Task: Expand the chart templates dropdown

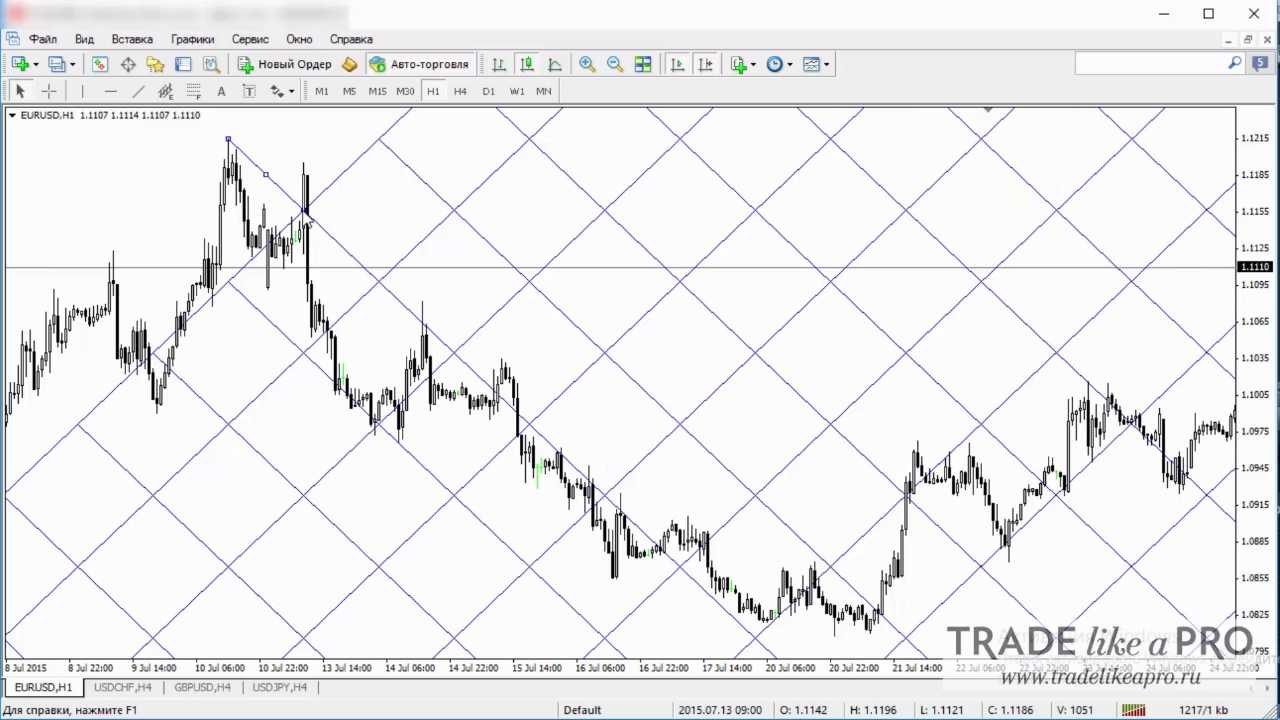Action: coord(826,65)
